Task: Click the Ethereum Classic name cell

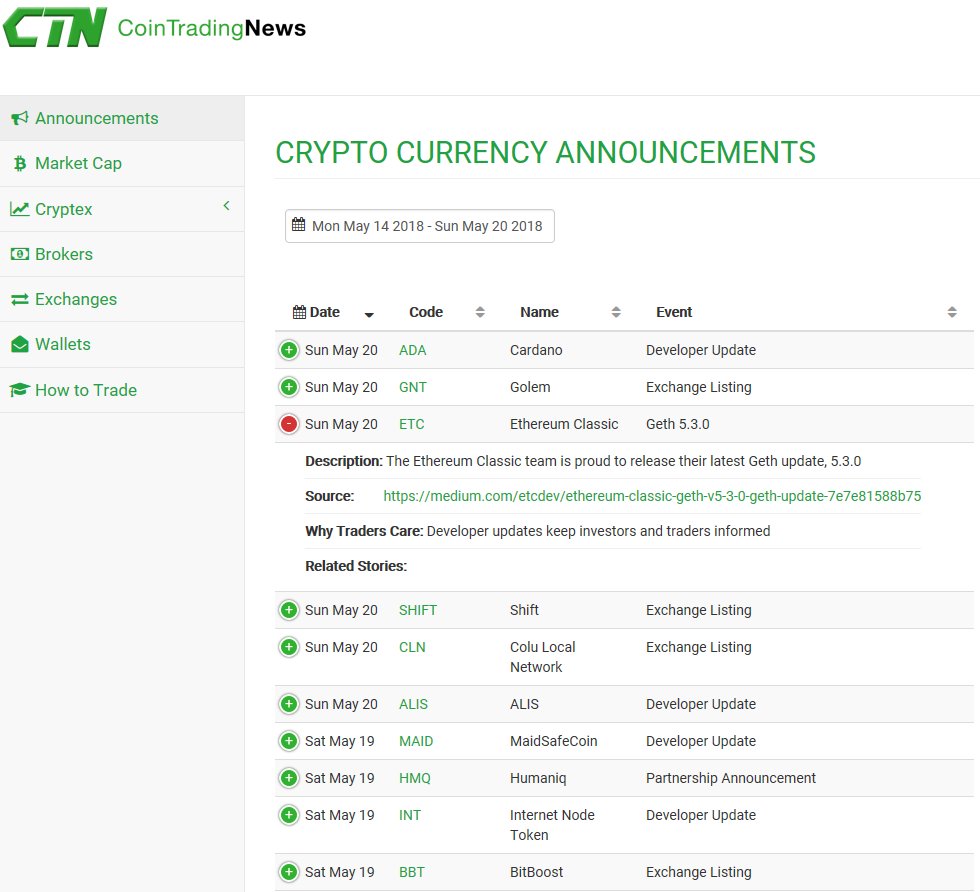Action: point(564,424)
